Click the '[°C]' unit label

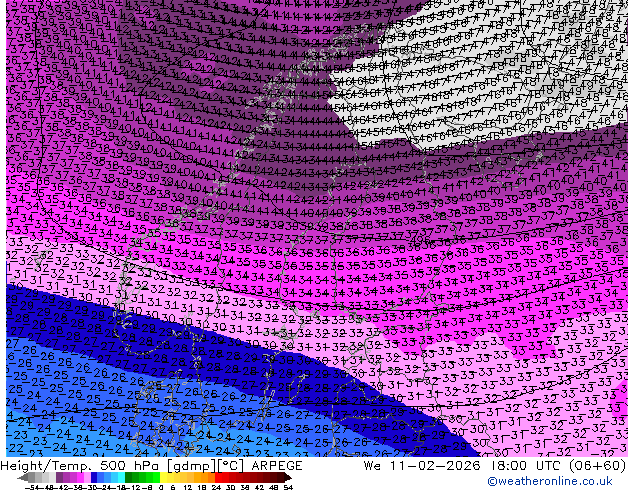[231, 466]
